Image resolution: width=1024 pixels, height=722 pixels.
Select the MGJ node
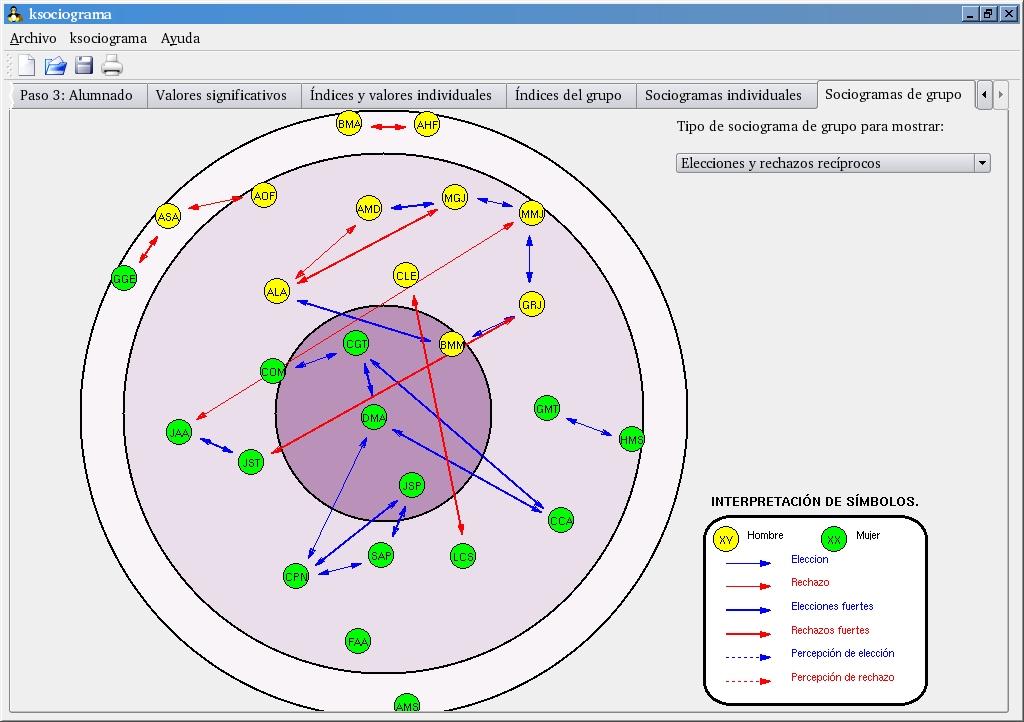[x=455, y=197]
